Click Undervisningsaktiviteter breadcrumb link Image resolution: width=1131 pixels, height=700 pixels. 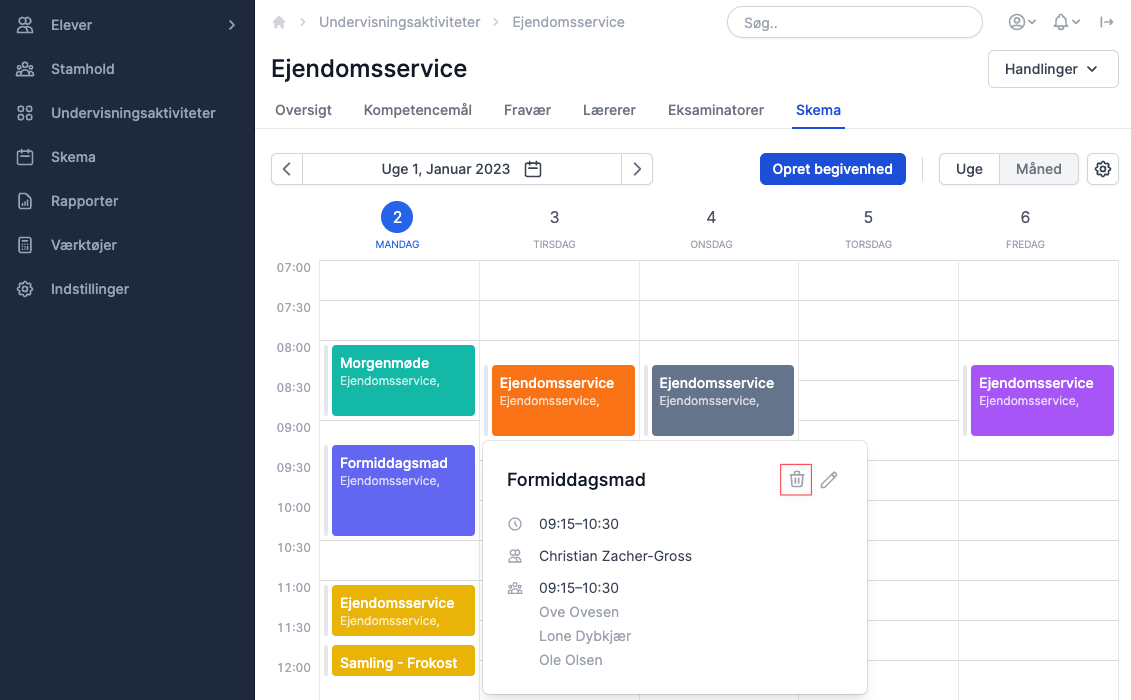coord(400,22)
